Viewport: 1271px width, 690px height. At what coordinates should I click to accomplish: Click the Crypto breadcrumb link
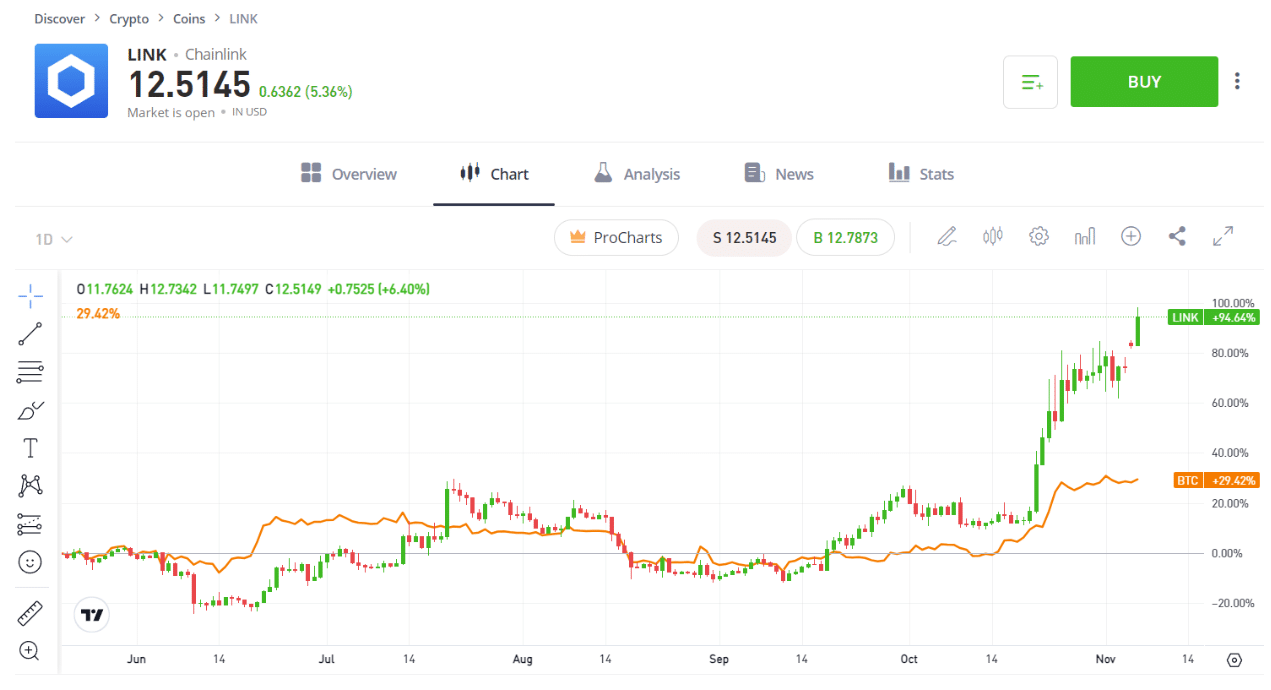tap(129, 19)
